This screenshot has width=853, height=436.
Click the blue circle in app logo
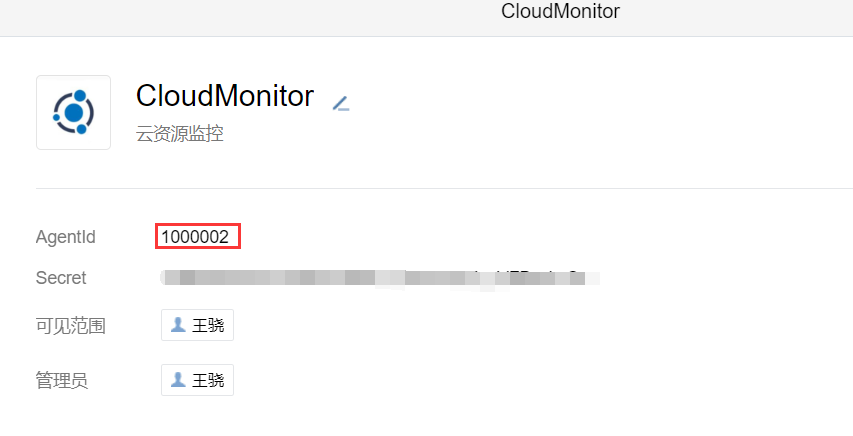coord(73,113)
